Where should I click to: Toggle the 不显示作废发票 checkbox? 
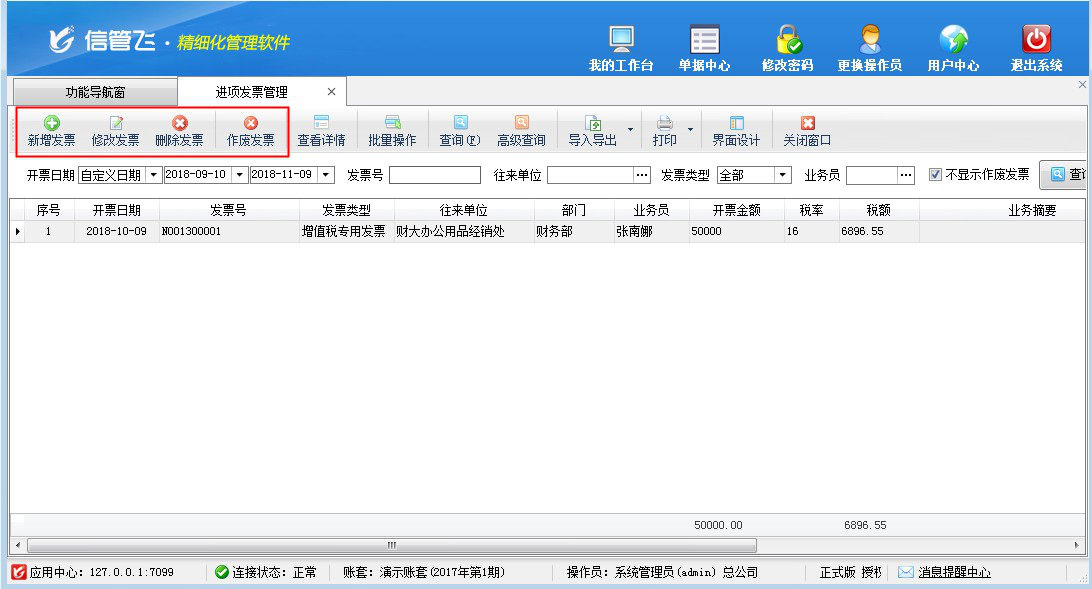(x=935, y=175)
